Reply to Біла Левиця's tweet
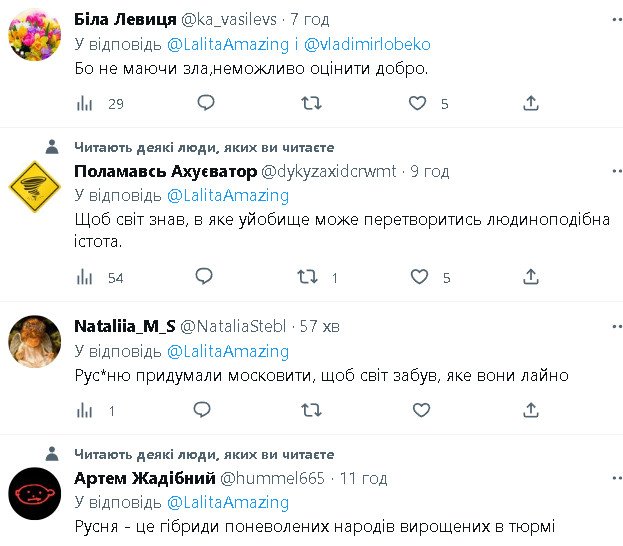The width and height of the screenshot is (623, 546). 205,103
